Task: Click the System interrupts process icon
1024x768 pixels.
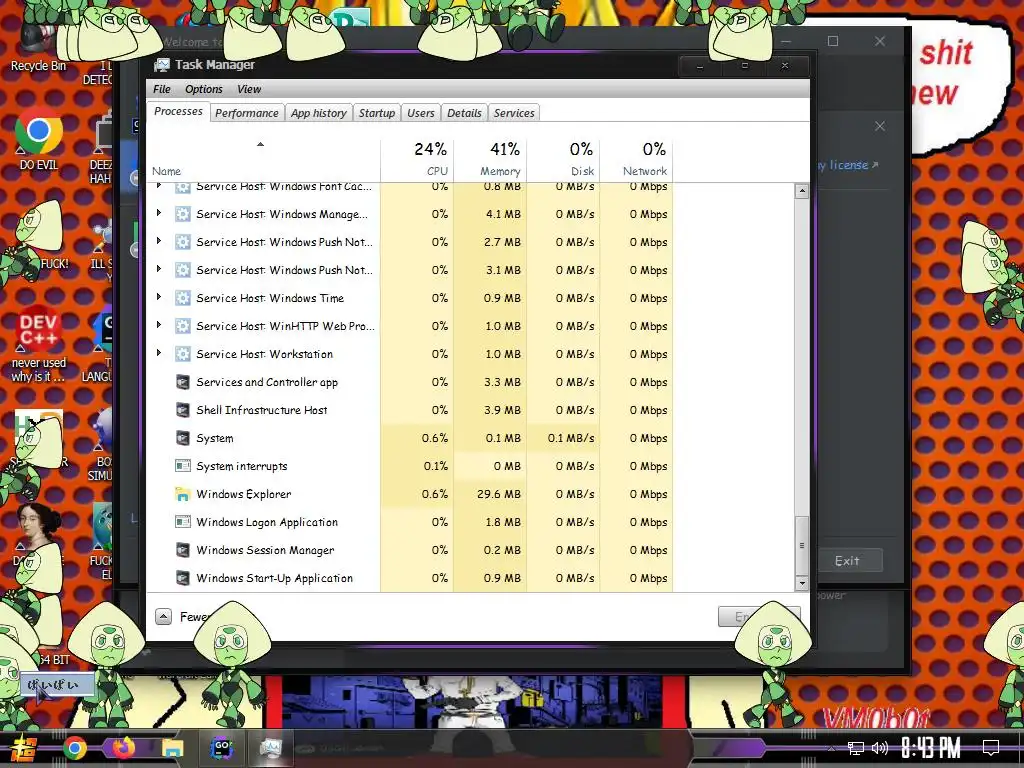Action: [183, 466]
